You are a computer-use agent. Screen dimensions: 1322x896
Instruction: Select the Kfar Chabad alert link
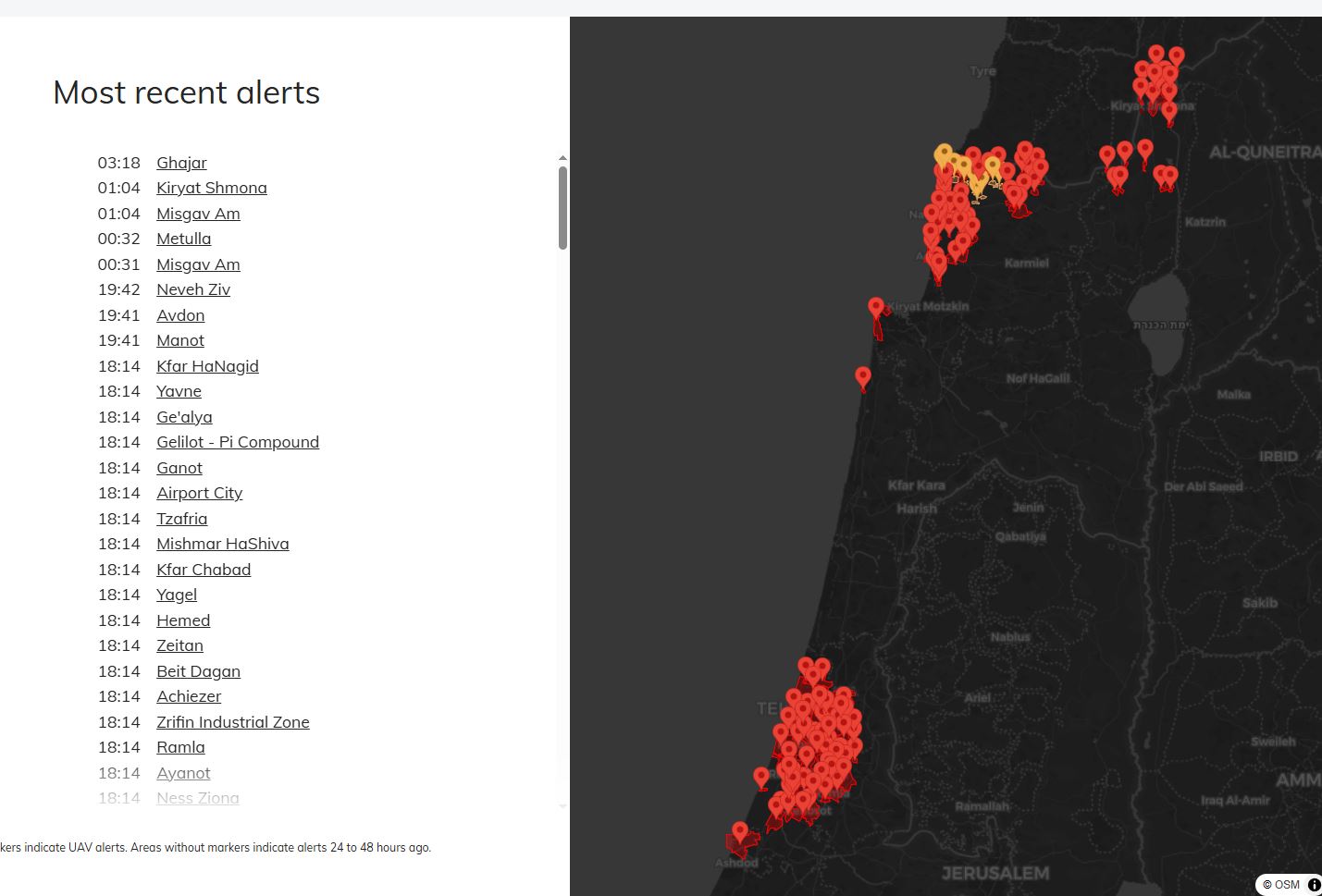click(204, 570)
